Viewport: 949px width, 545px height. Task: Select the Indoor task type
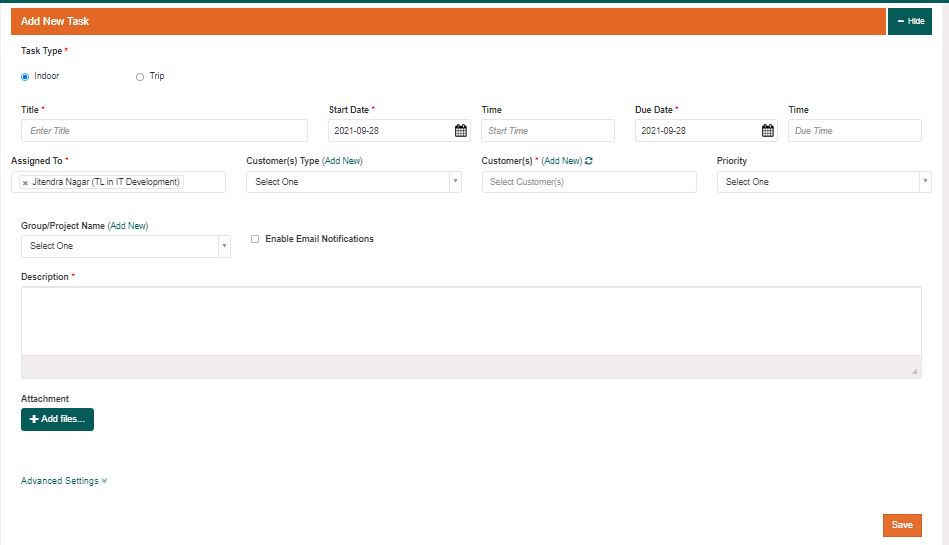pyautogui.click(x=25, y=77)
